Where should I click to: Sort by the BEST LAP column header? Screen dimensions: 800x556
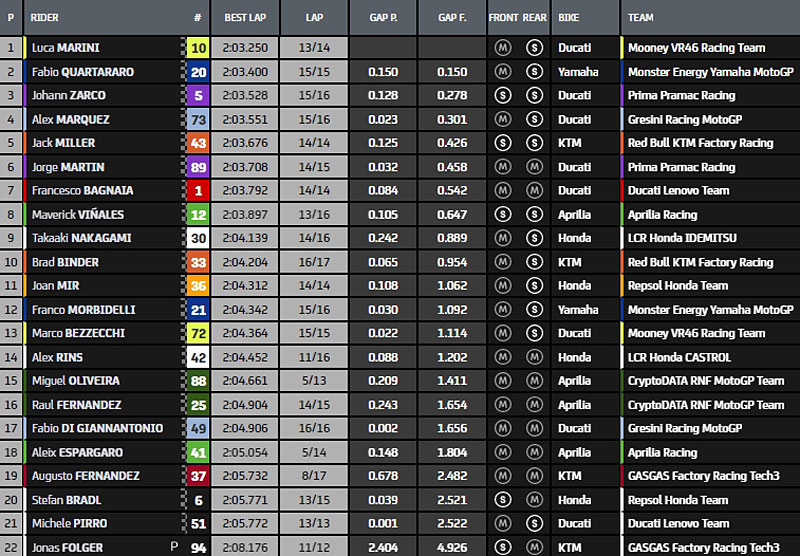(x=244, y=18)
